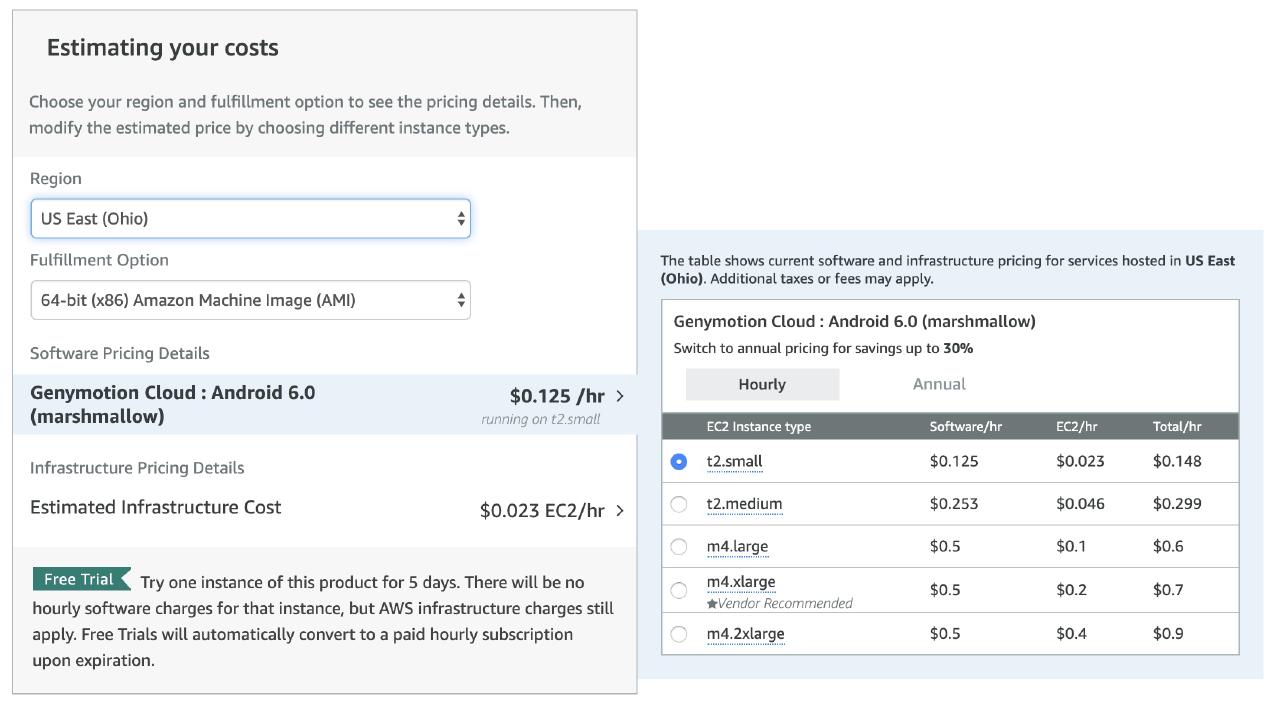Switch to the Annual pricing tab
Screen dimensions: 1280x705
pos(939,384)
